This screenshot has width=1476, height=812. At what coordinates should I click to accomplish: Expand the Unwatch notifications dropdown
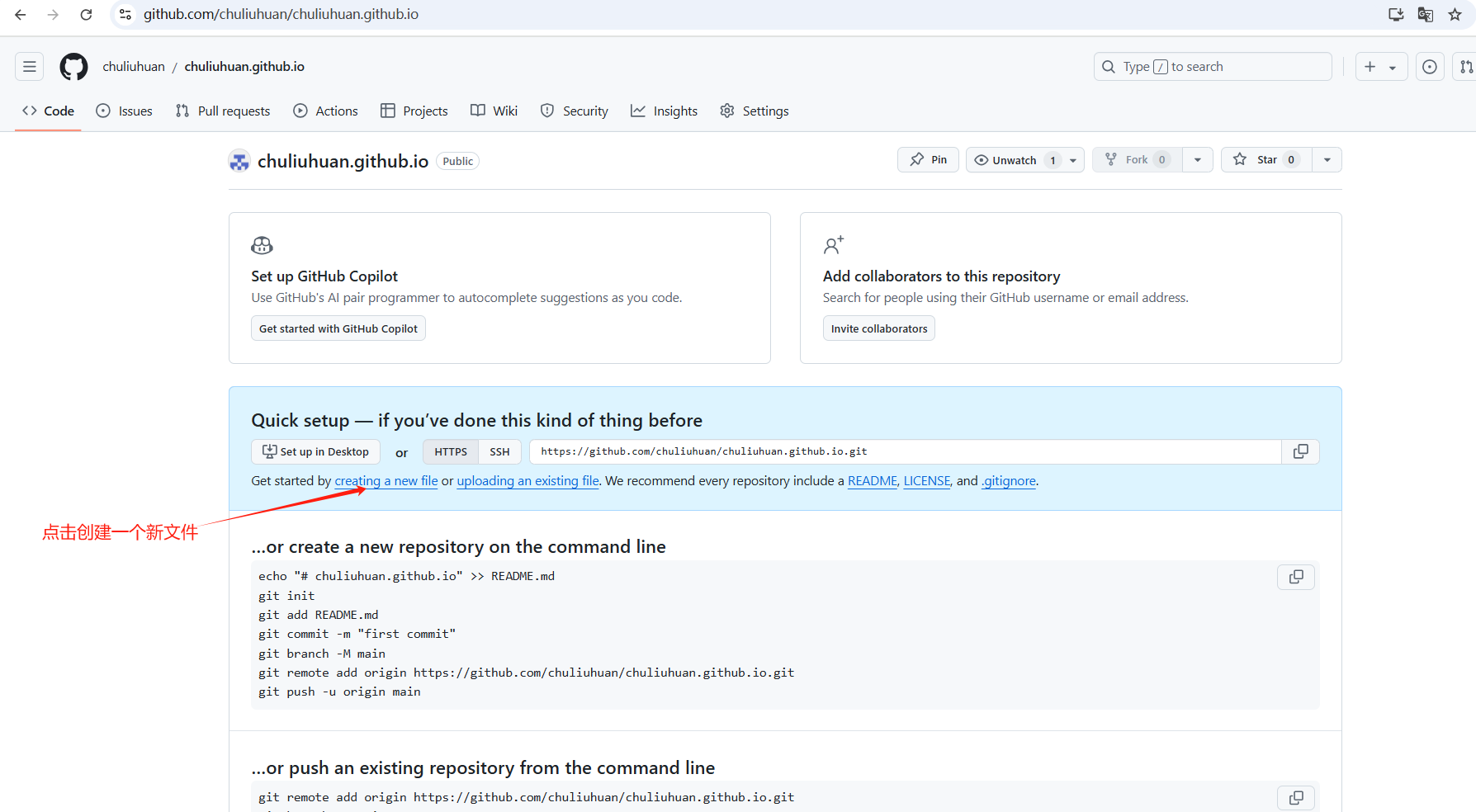[x=1073, y=160]
